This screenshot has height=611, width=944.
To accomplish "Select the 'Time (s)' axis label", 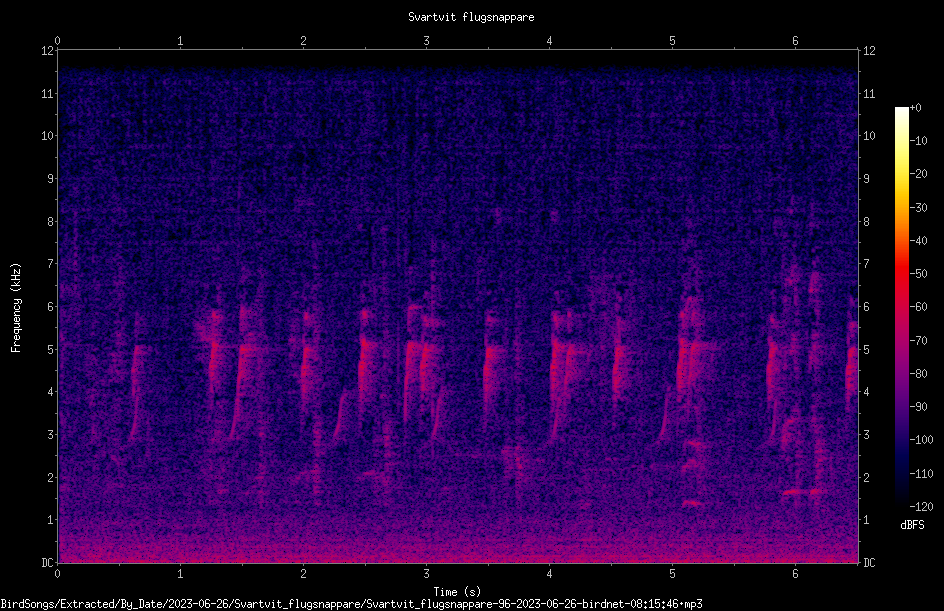I will [457, 592].
